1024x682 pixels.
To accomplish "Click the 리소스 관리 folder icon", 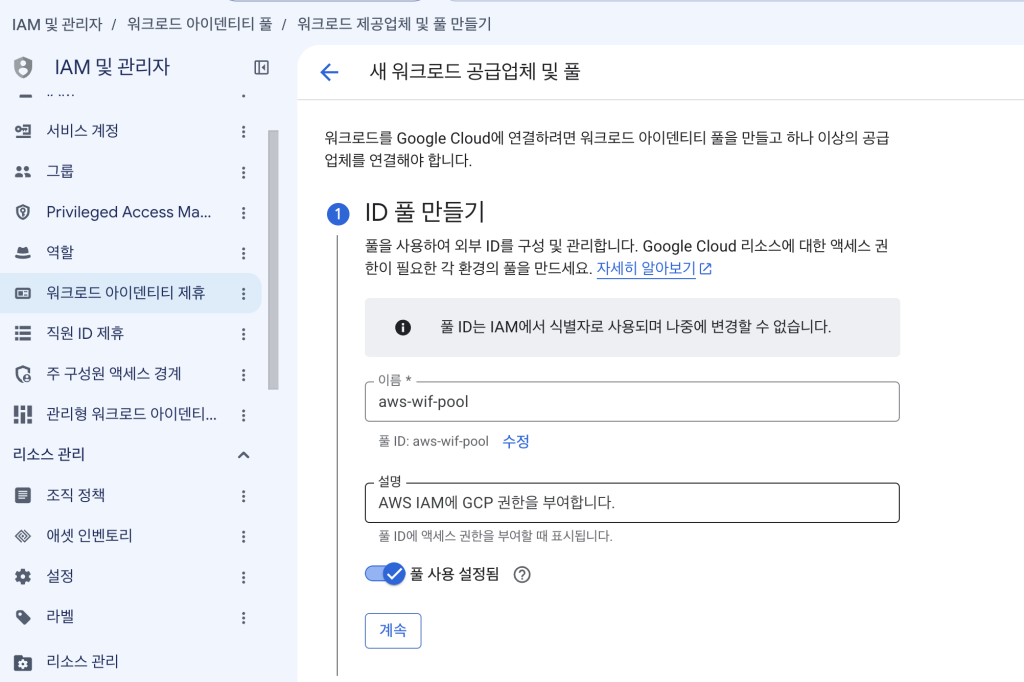I will pos(23,663).
